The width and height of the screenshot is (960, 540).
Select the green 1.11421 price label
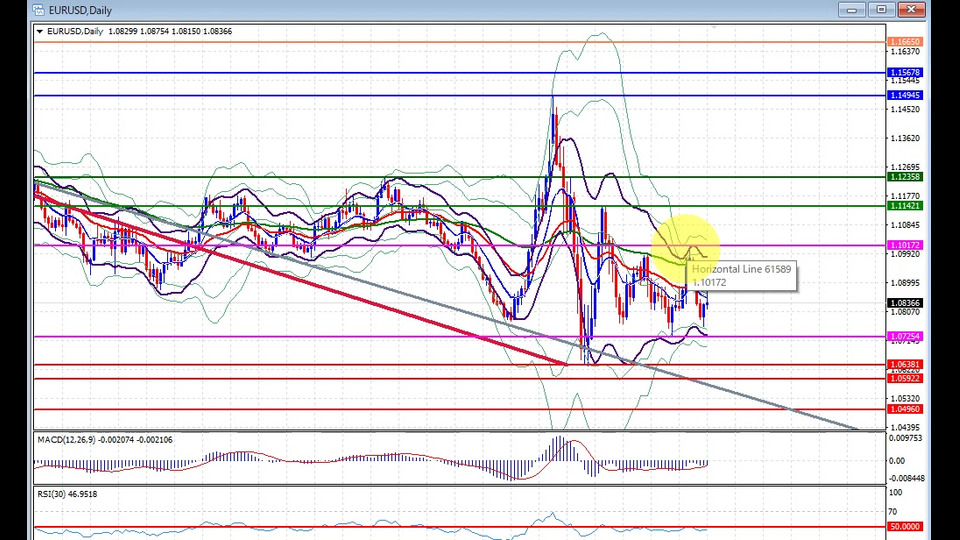pos(904,206)
